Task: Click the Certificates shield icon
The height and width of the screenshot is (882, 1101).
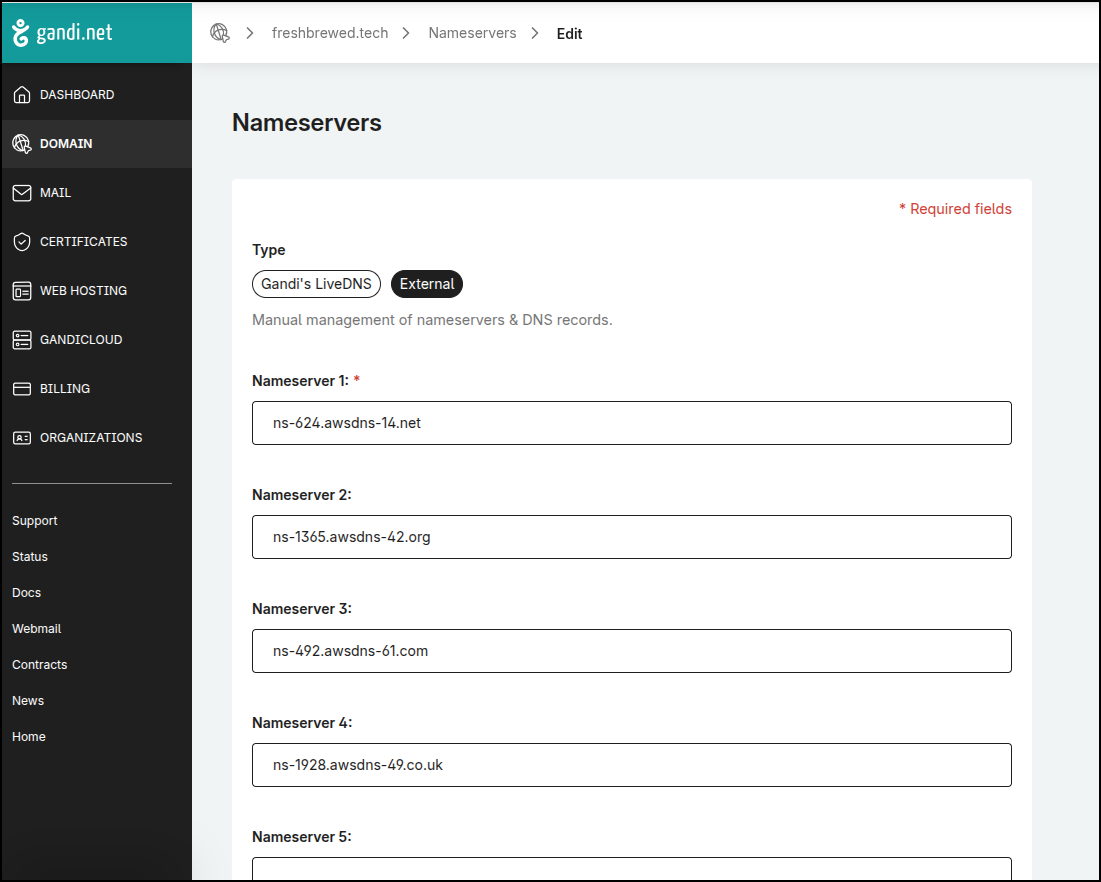Action: coord(22,242)
